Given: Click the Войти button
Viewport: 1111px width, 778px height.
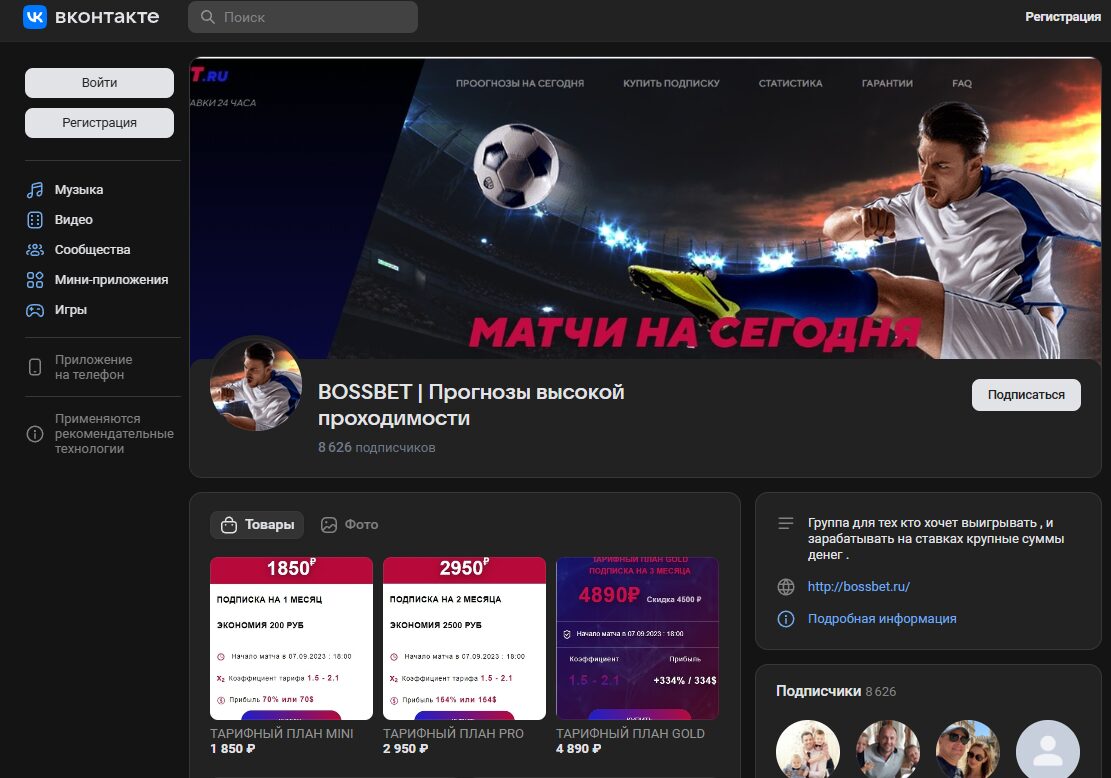Looking at the screenshot, I should tap(99, 83).
